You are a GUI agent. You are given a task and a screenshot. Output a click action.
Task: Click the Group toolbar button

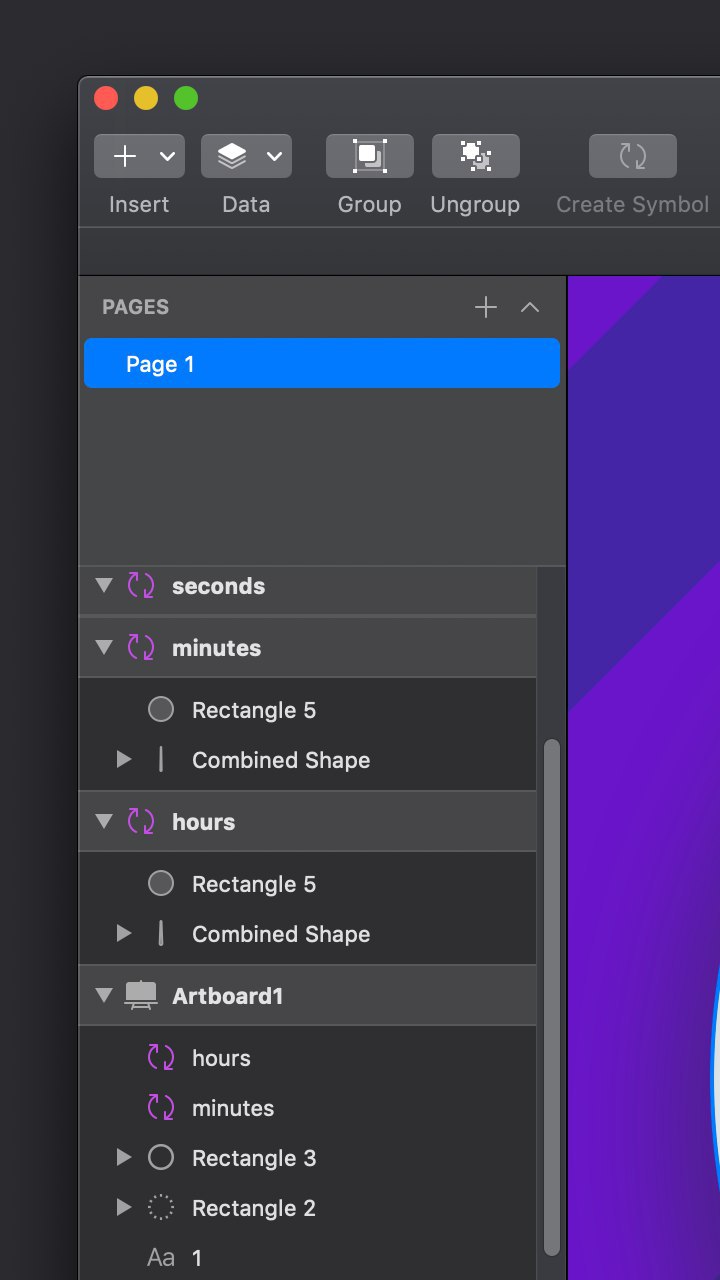pyautogui.click(x=369, y=156)
